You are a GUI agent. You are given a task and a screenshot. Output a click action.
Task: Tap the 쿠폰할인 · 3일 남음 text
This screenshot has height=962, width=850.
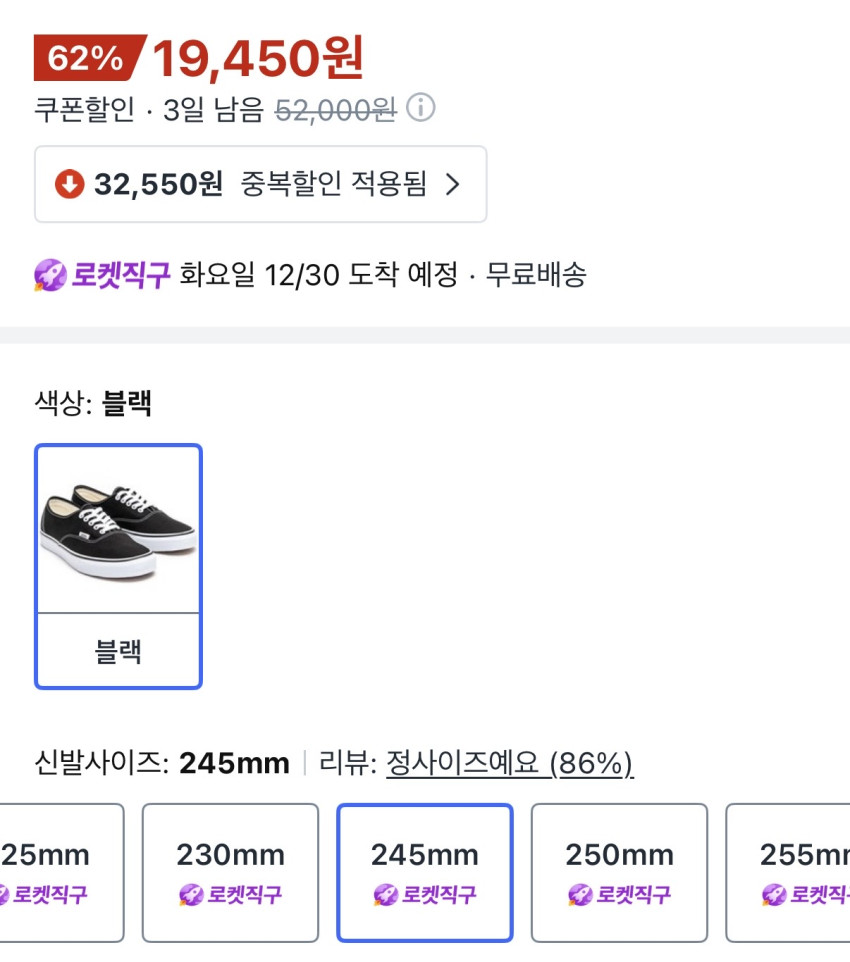pyautogui.click(x=149, y=109)
